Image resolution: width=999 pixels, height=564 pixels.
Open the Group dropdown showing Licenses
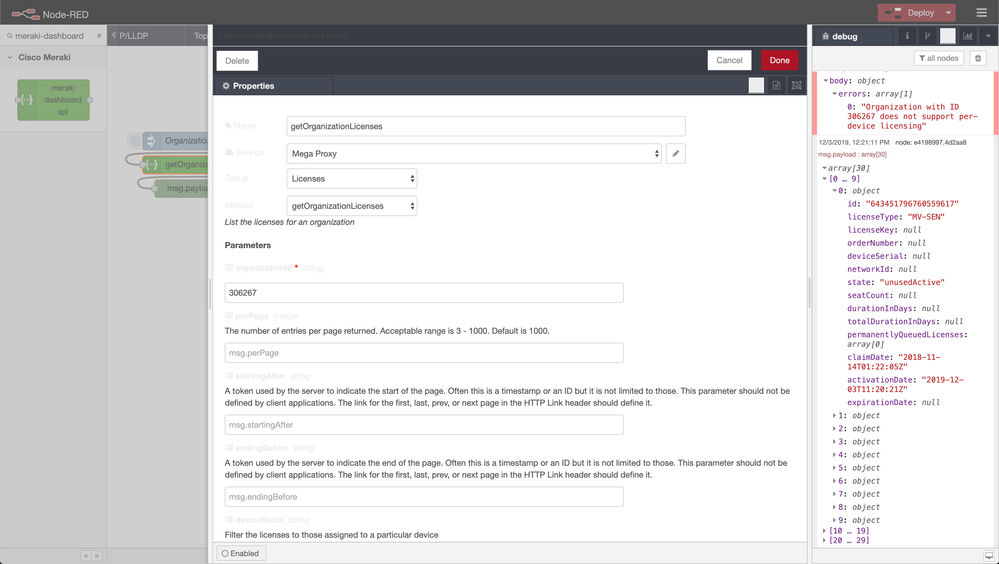[x=352, y=179]
